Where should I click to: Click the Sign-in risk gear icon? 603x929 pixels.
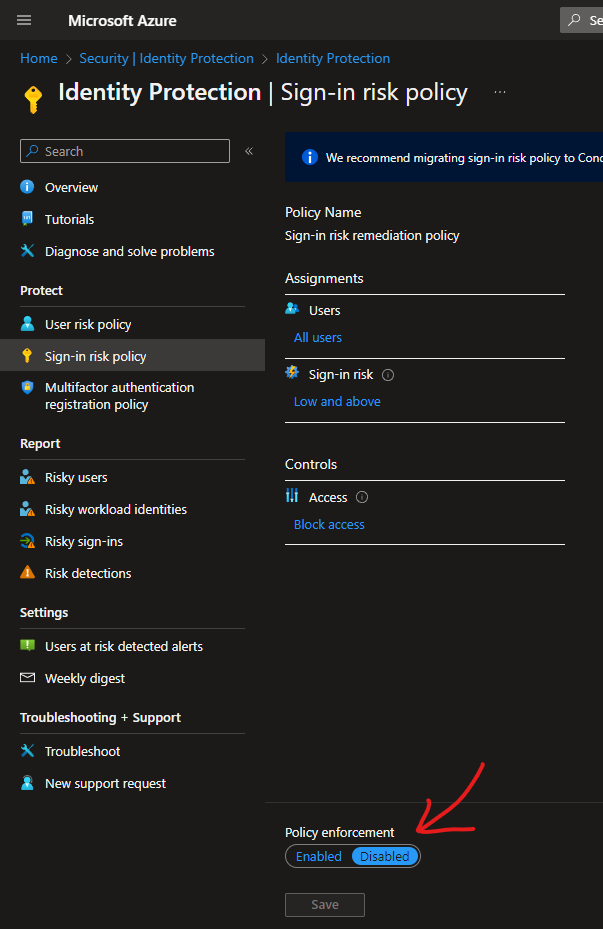(x=292, y=373)
